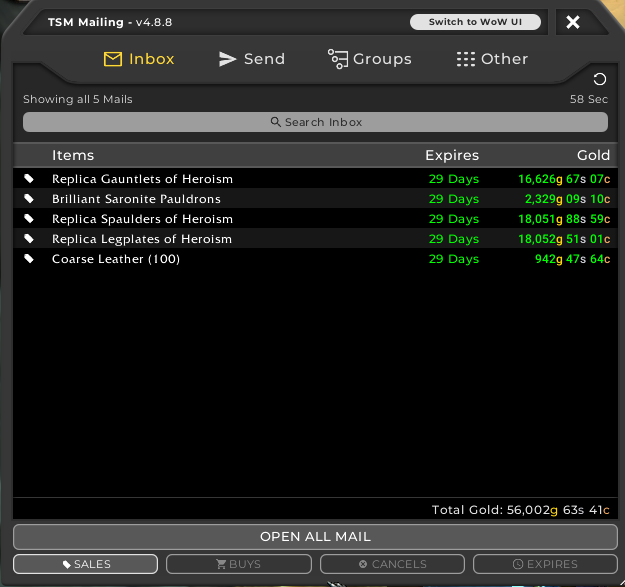Click Switch to WoW UI button
The height and width of the screenshot is (587, 625).
[475, 22]
